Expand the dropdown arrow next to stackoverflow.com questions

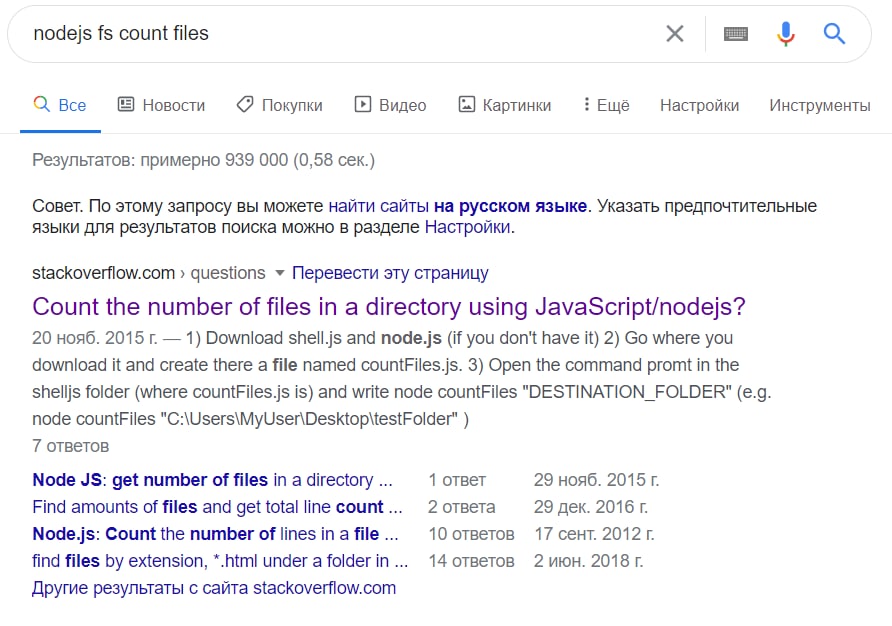coord(279,273)
